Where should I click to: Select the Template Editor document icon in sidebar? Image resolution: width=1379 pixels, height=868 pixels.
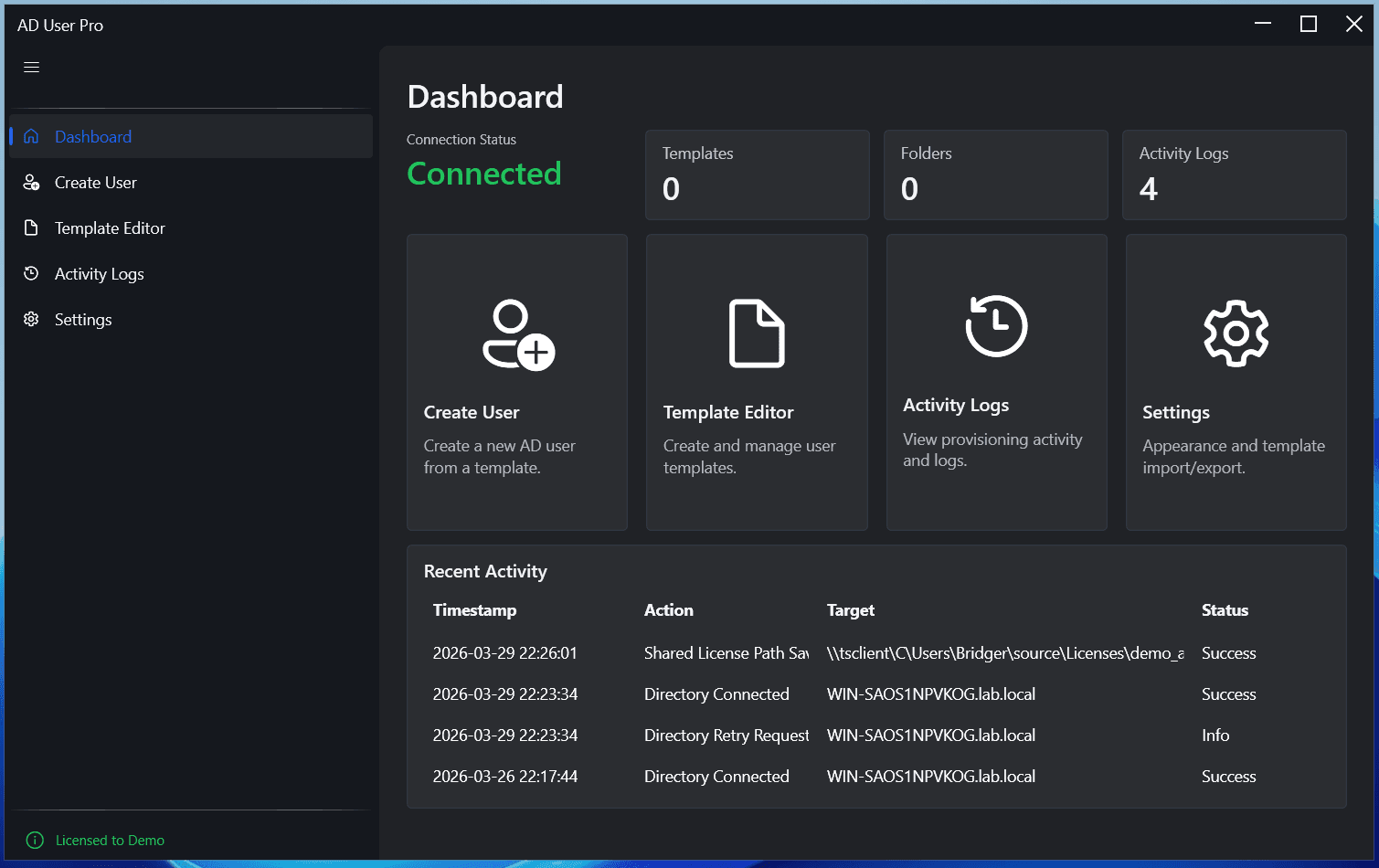point(31,228)
